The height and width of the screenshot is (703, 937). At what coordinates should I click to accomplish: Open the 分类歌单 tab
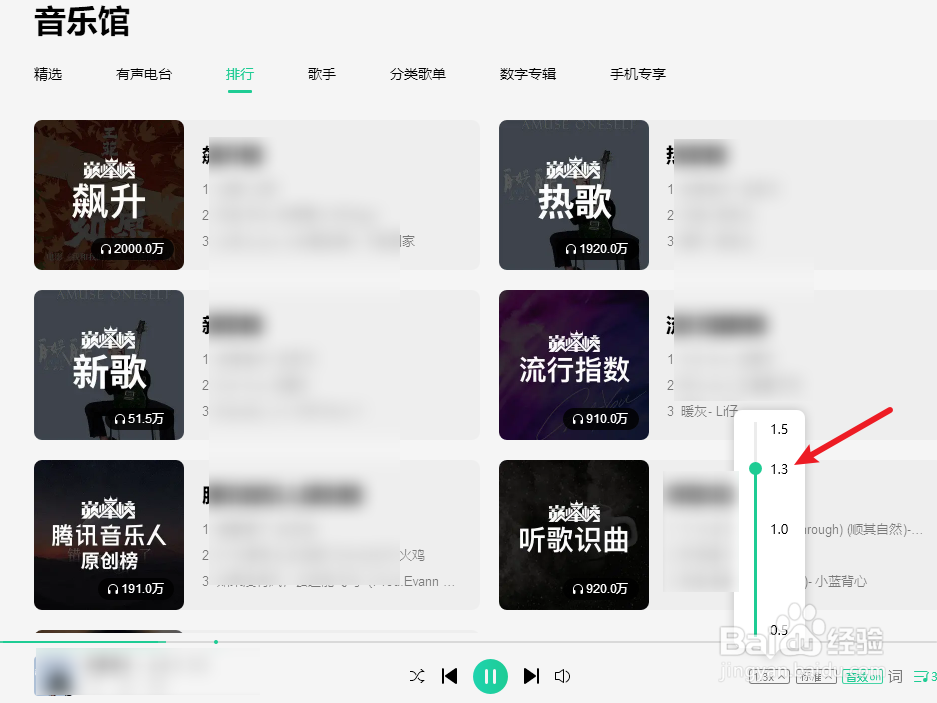pos(418,74)
